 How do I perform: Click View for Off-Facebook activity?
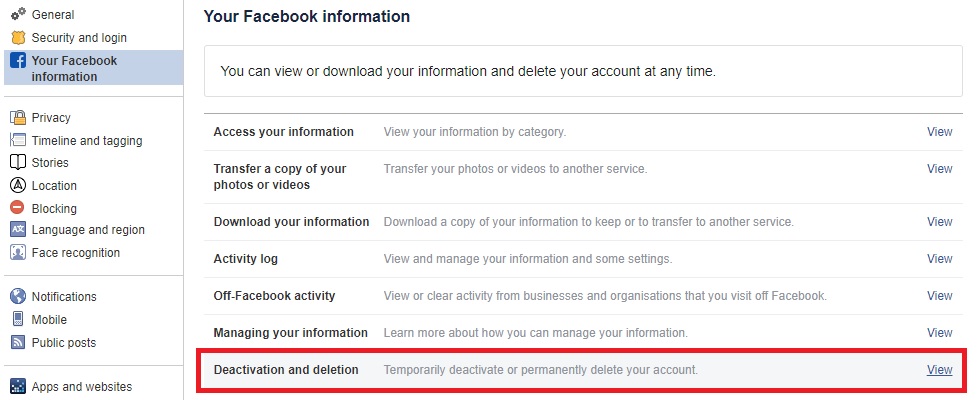[939, 296]
